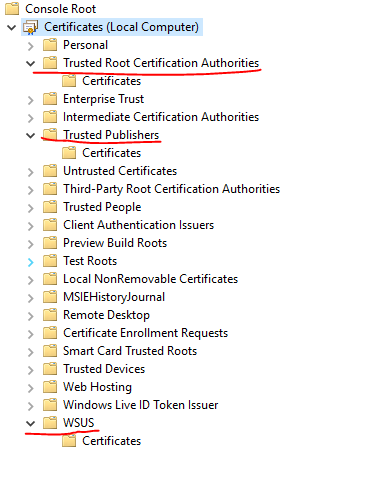Click the Certificates (Local Computer) snap-in icon
The height and width of the screenshot is (480, 391).
tap(30, 27)
